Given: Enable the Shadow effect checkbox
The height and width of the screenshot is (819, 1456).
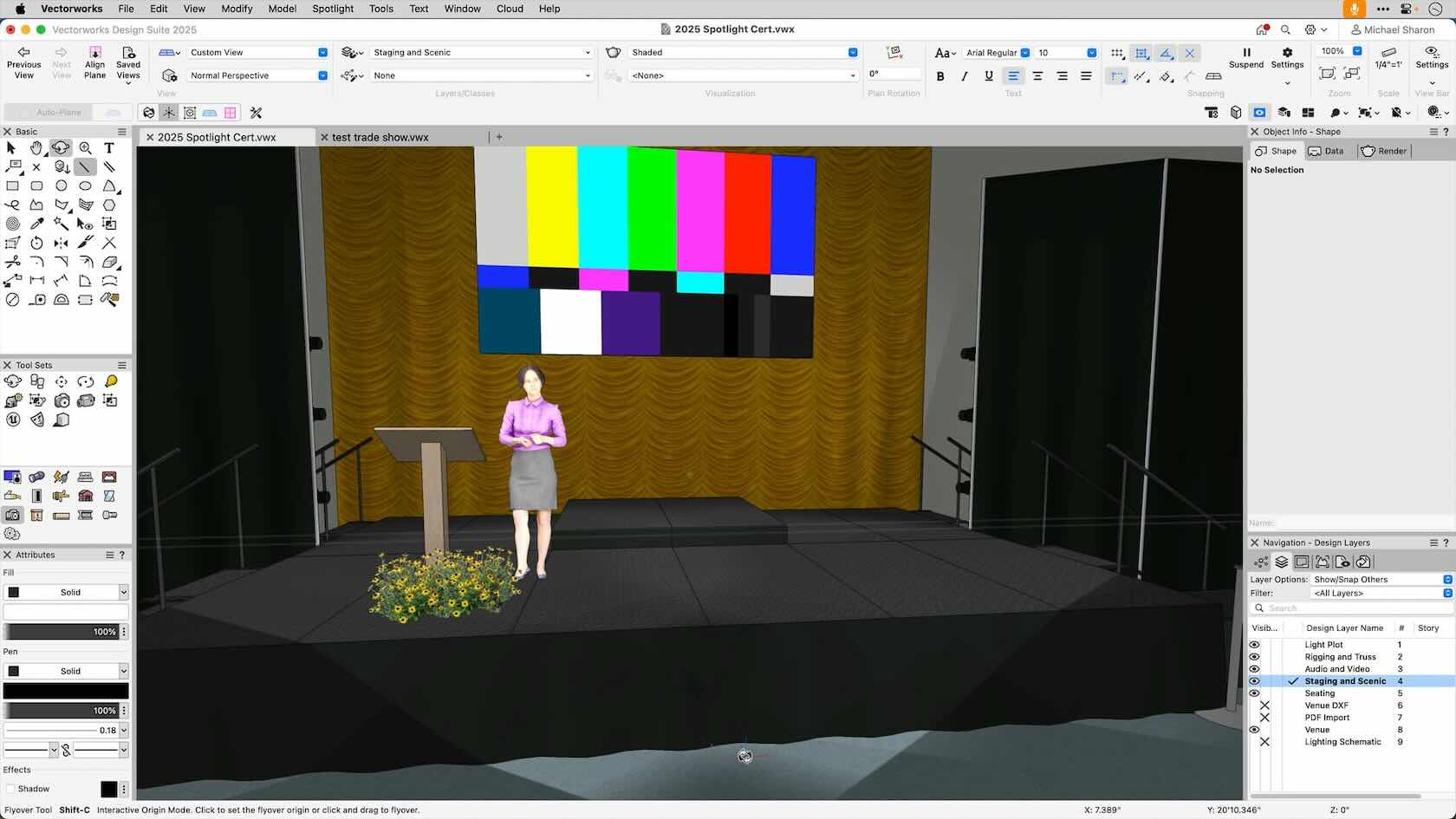Looking at the screenshot, I should point(10,789).
